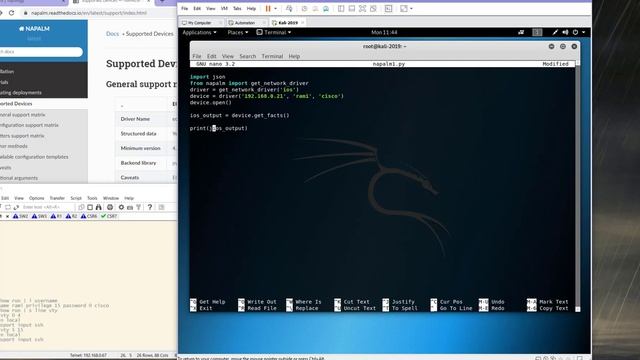Click SecureCRT help question mark icon

[x=150, y=207]
